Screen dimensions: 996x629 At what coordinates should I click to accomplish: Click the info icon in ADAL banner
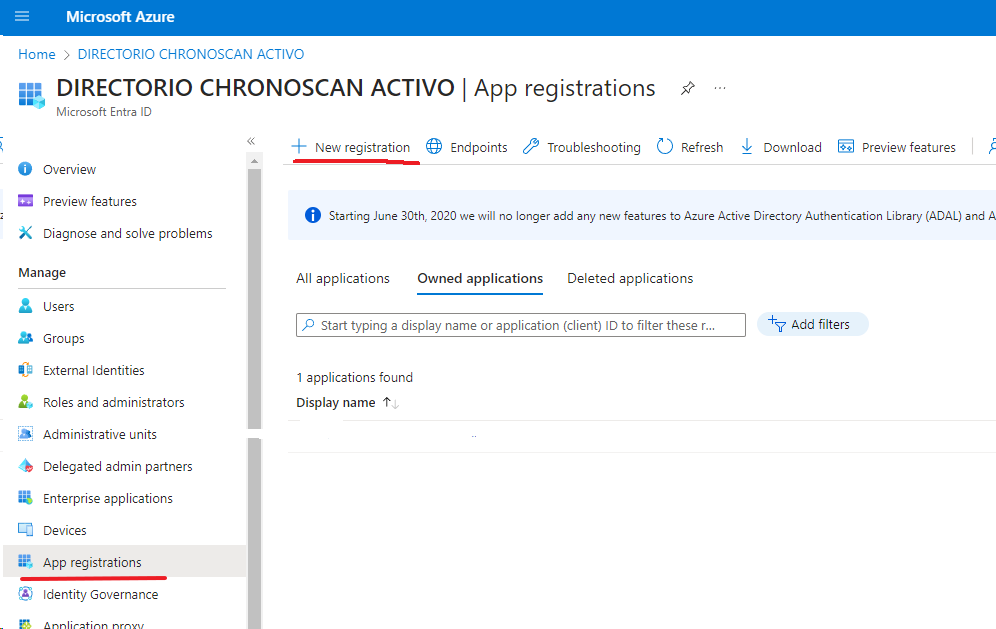pyautogui.click(x=313, y=215)
